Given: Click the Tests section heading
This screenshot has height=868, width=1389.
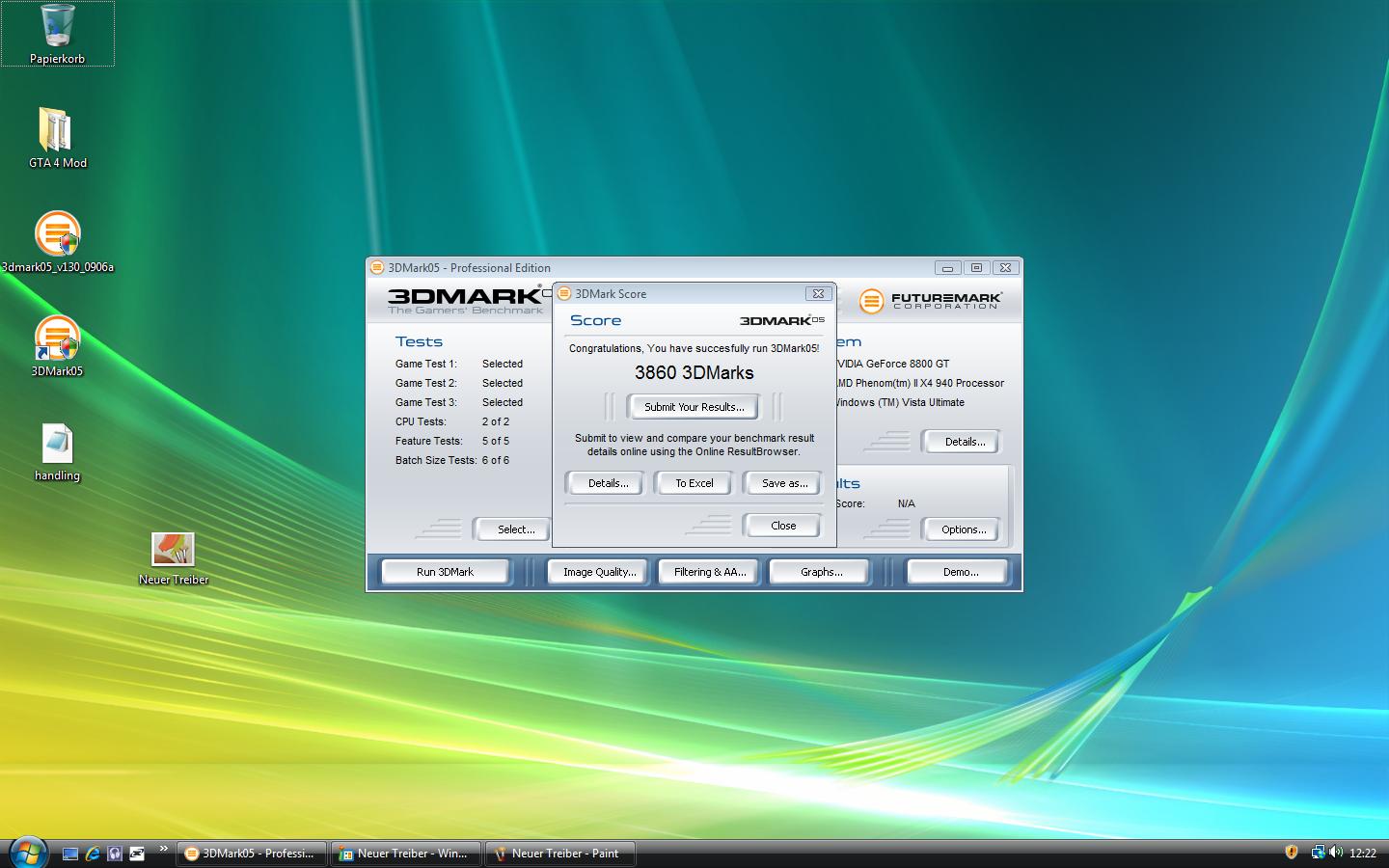Looking at the screenshot, I should (419, 341).
